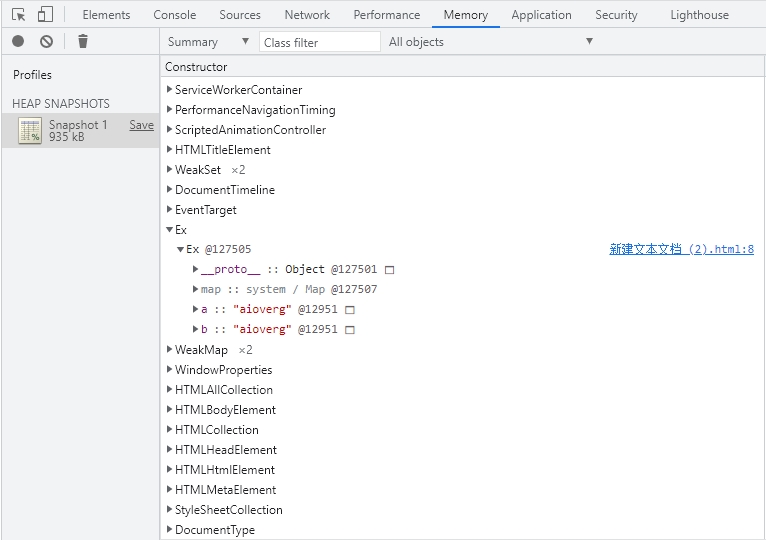Expand the map :: system / Map entry
The height and width of the screenshot is (540, 766).
coord(196,290)
